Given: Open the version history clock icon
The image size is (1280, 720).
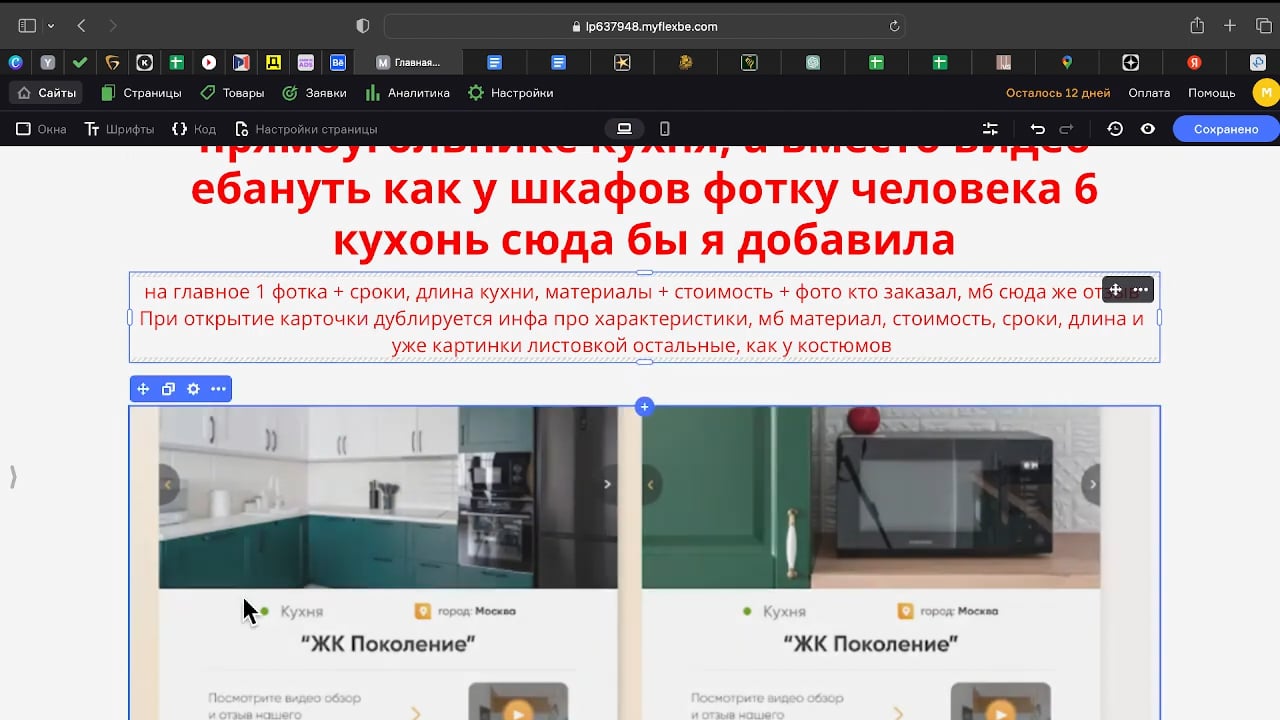Looking at the screenshot, I should (x=1115, y=129).
